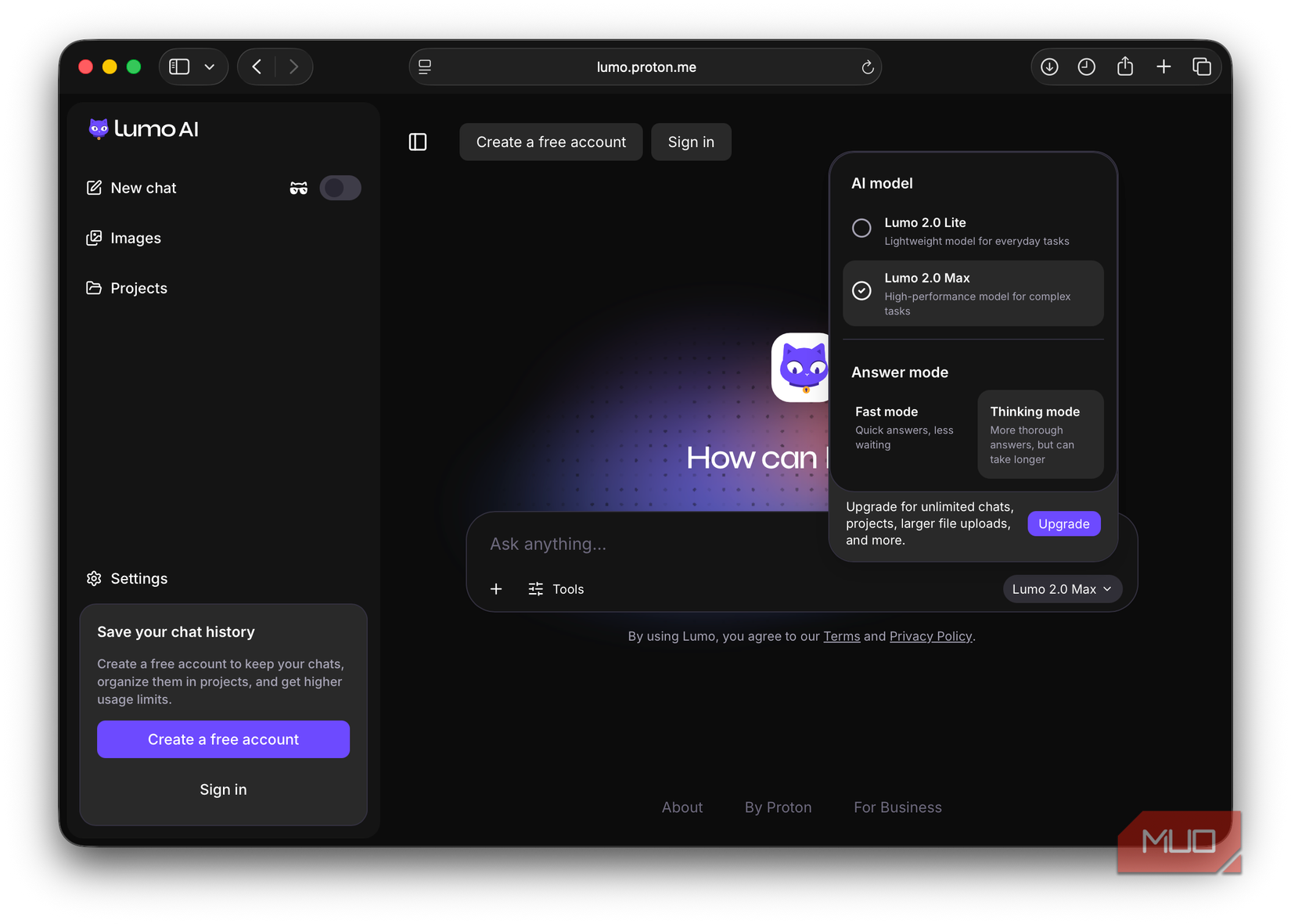Choose Thinking mode answer mode

(x=1041, y=434)
